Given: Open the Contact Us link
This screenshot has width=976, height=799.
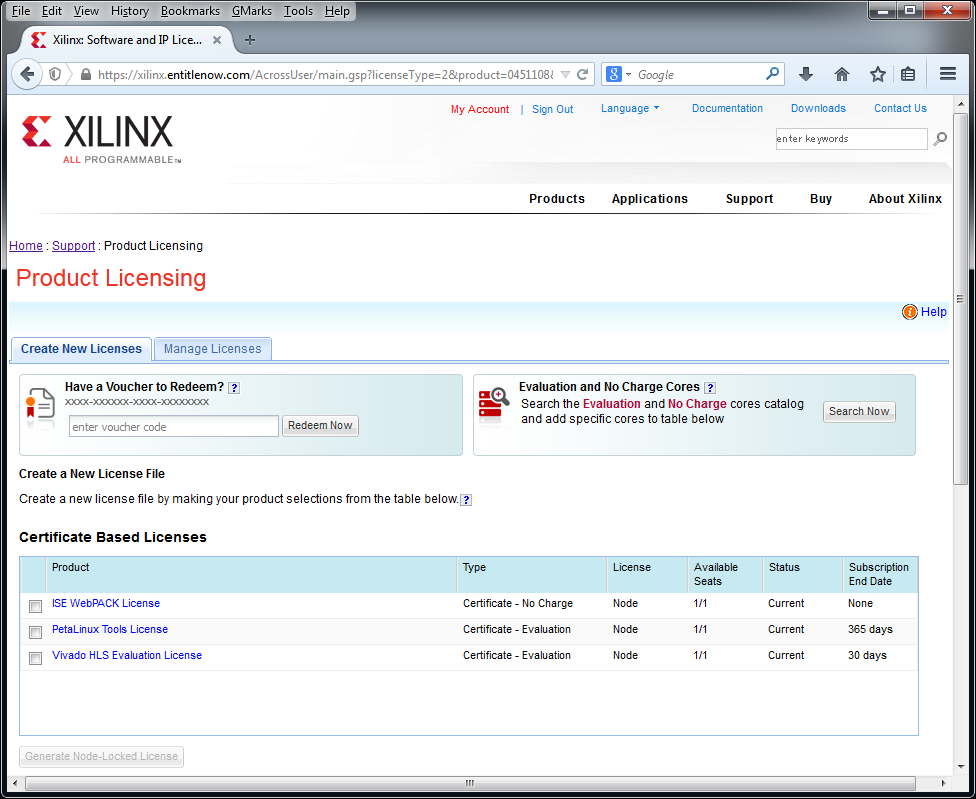Looking at the screenshot, I should pyautogui.click(x=900, y=108).
